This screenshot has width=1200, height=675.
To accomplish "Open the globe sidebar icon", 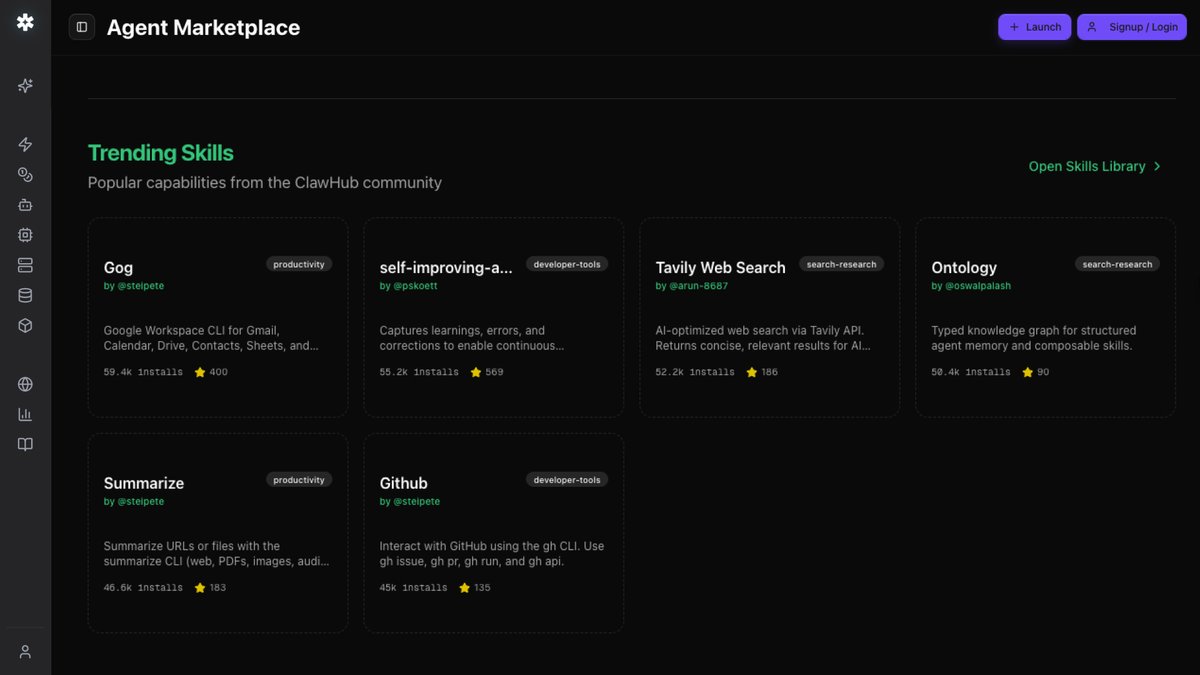I will click(25, 384).
